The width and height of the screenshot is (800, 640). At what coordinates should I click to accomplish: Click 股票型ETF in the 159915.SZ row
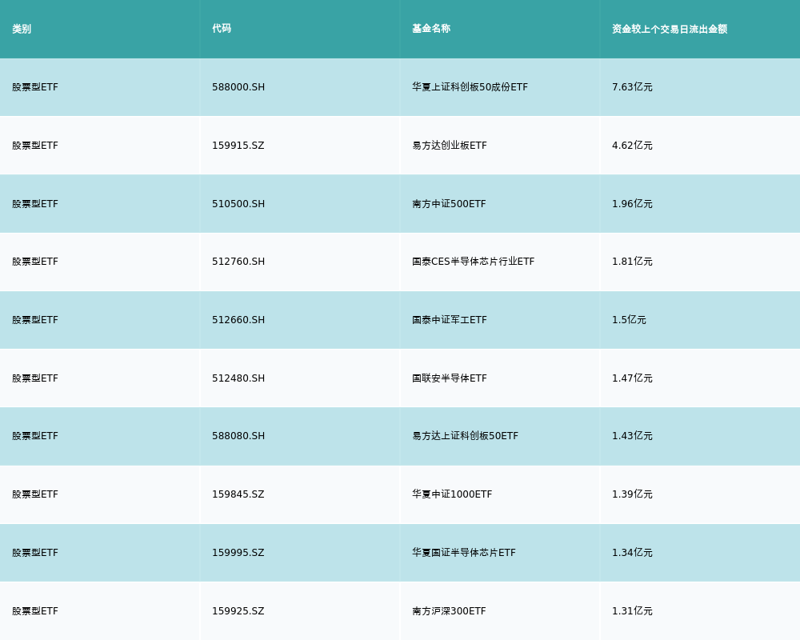coord(35,145)
